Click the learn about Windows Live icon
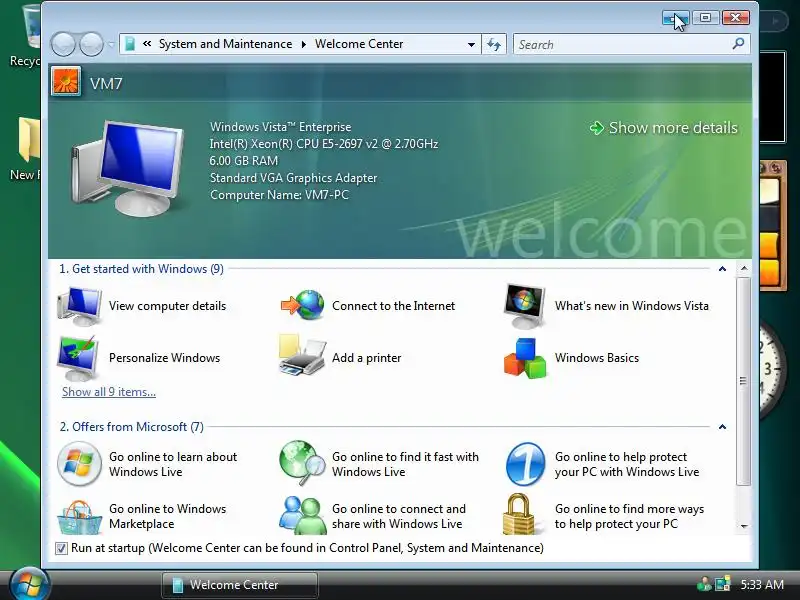800x600 pixels. [79, 463]
